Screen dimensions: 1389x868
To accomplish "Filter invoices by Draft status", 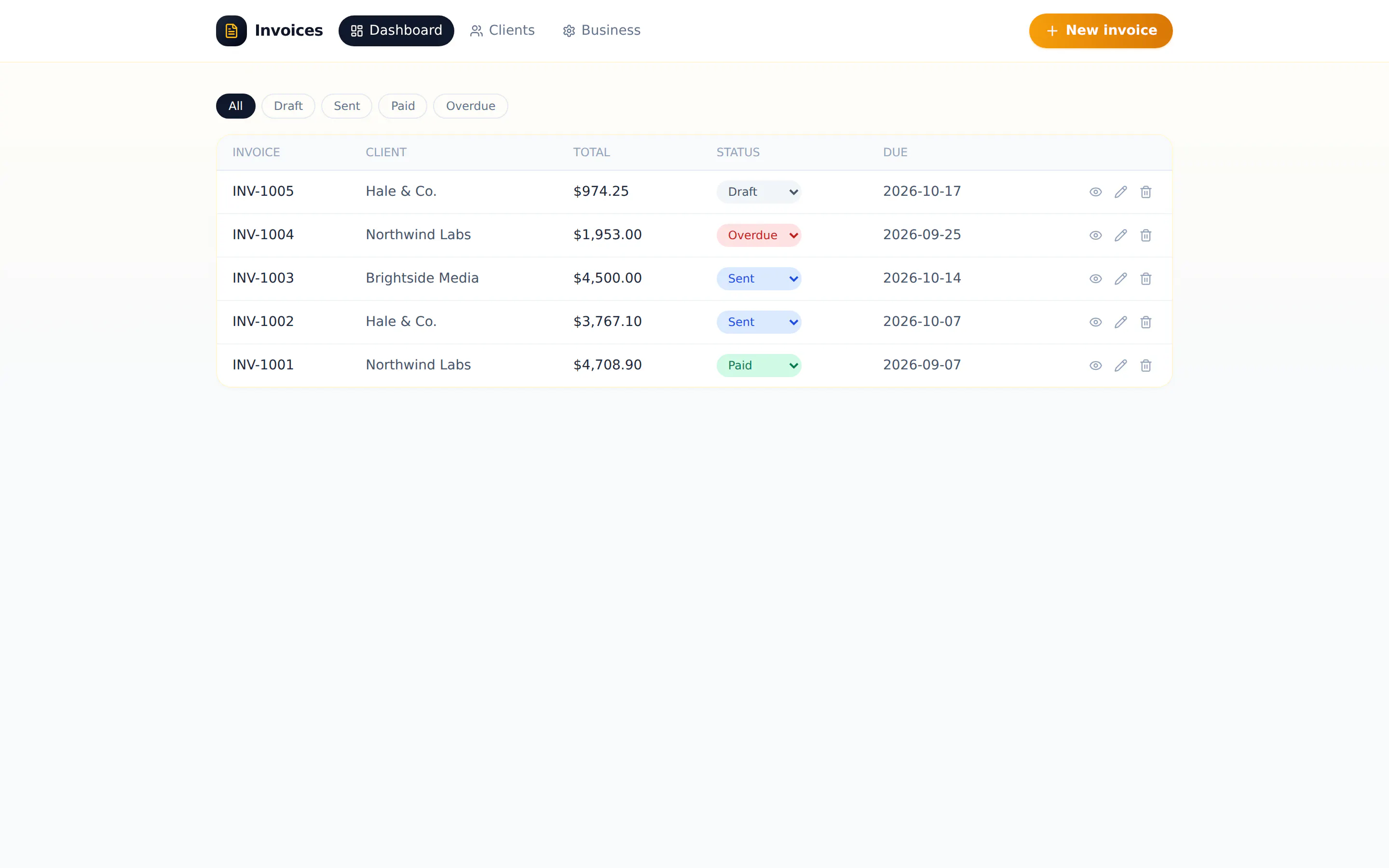I will 288,106.
